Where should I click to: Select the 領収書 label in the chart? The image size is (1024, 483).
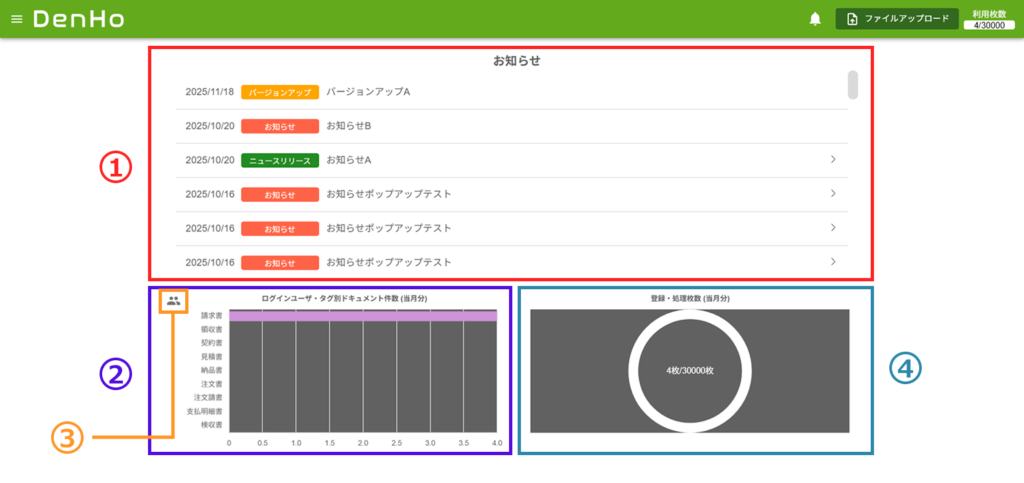click(x=211, y=329)
